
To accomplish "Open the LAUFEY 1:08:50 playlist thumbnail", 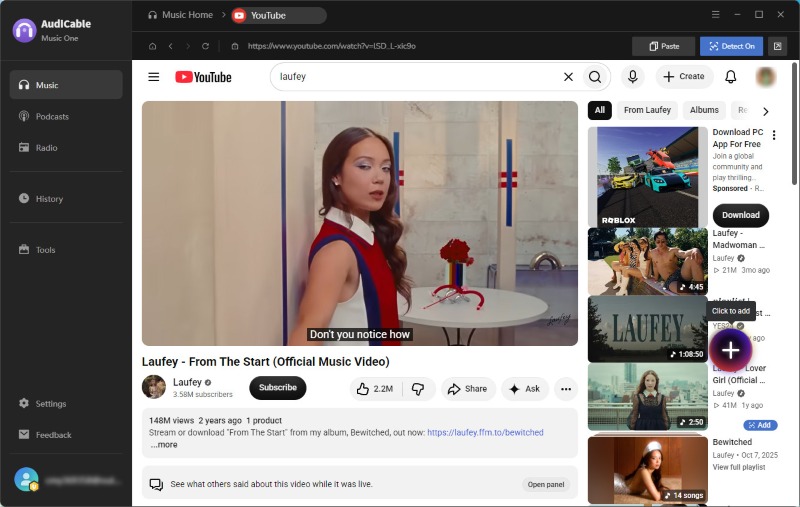I will [x=647, y=329].
